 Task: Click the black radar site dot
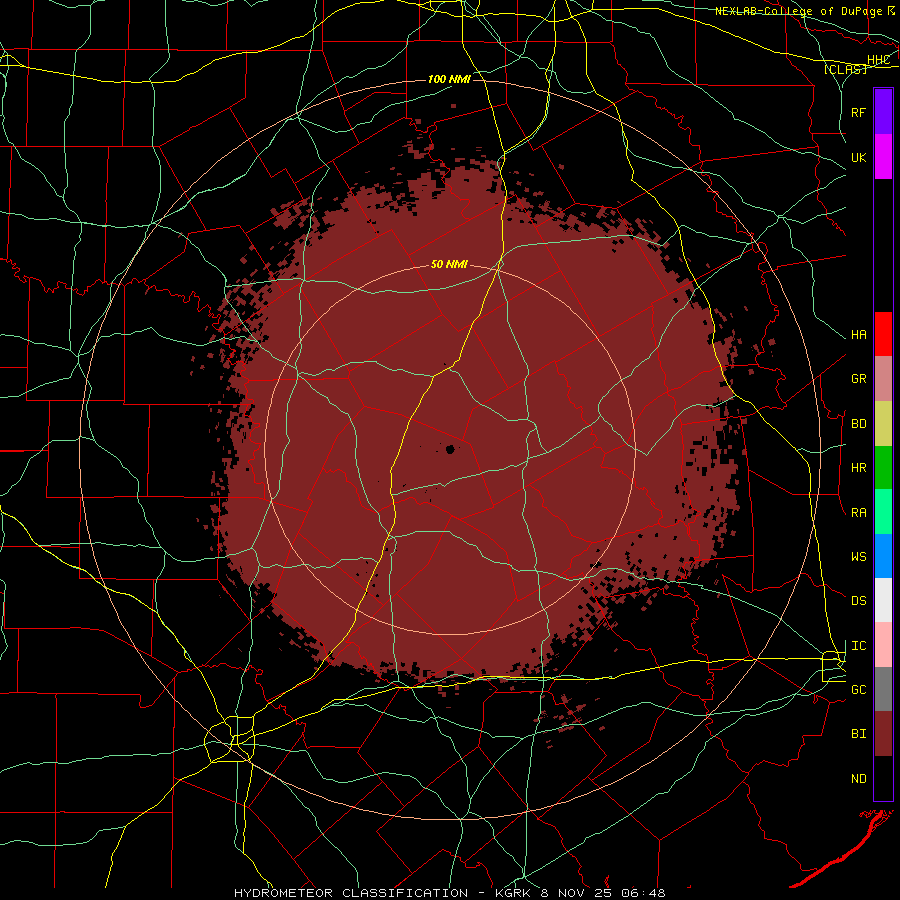tap(451, 449)
